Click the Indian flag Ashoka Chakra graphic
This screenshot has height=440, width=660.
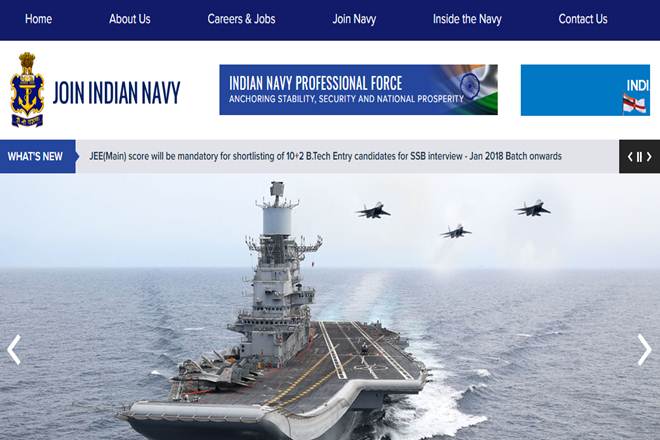pos(470,85)
